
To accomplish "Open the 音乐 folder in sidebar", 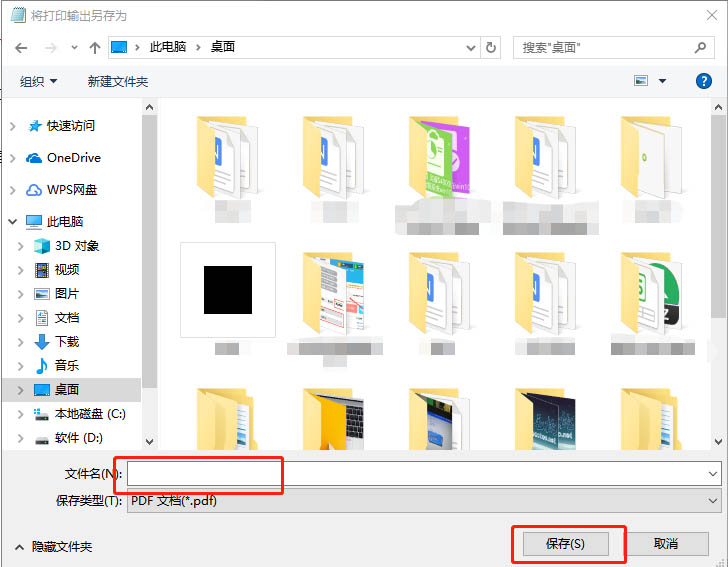I will pyautogui.click(x=66, y=366).
